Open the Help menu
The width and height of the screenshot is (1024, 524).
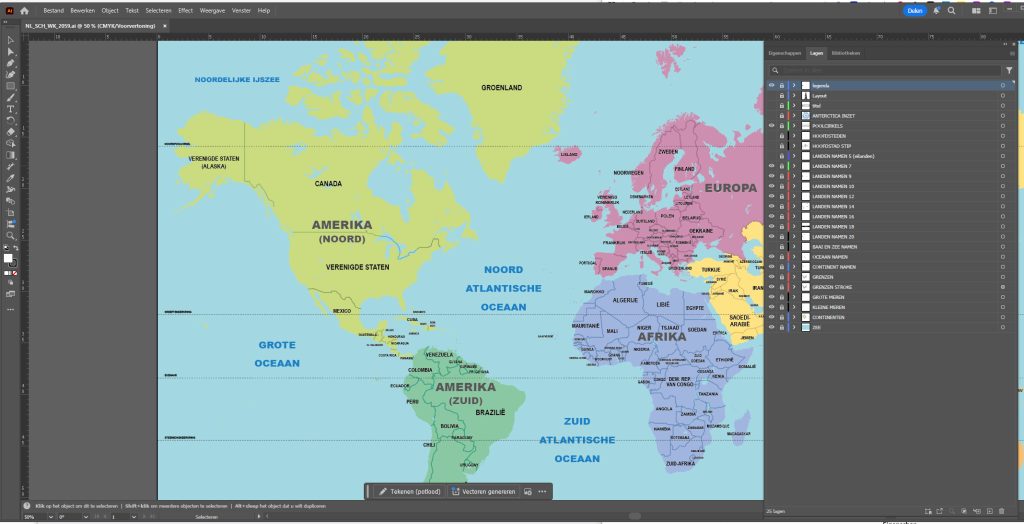click(264, 10)
